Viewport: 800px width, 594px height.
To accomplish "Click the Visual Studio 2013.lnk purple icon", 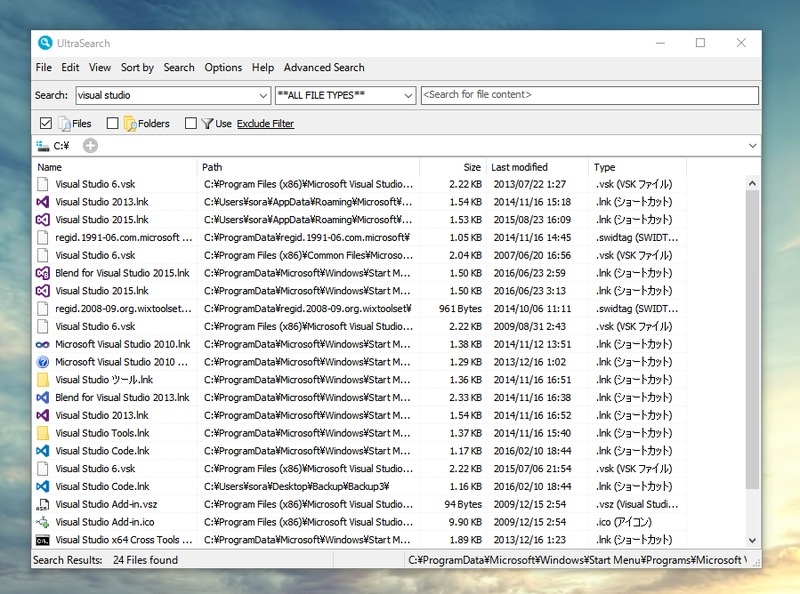I will pos(43,202).
